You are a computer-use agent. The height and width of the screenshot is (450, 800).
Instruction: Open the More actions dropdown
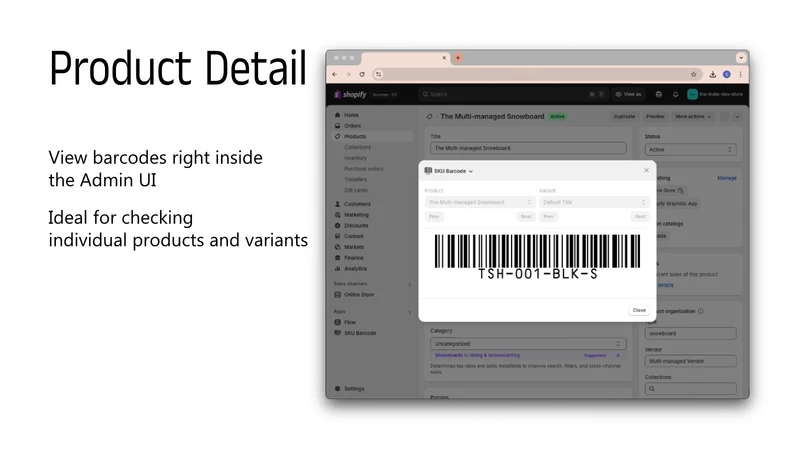click(x=693, y=117)
